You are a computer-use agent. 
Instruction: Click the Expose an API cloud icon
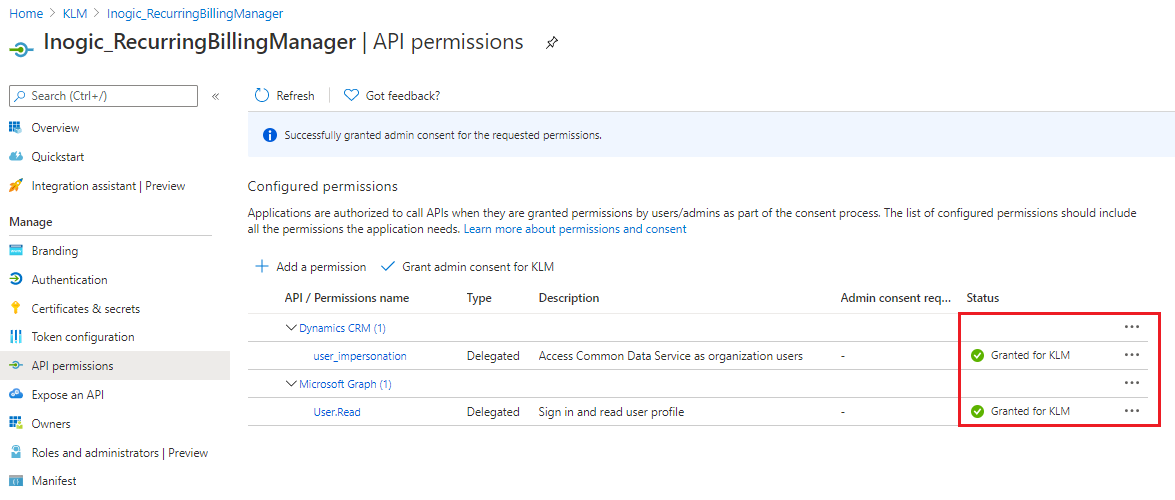point(16,394)
